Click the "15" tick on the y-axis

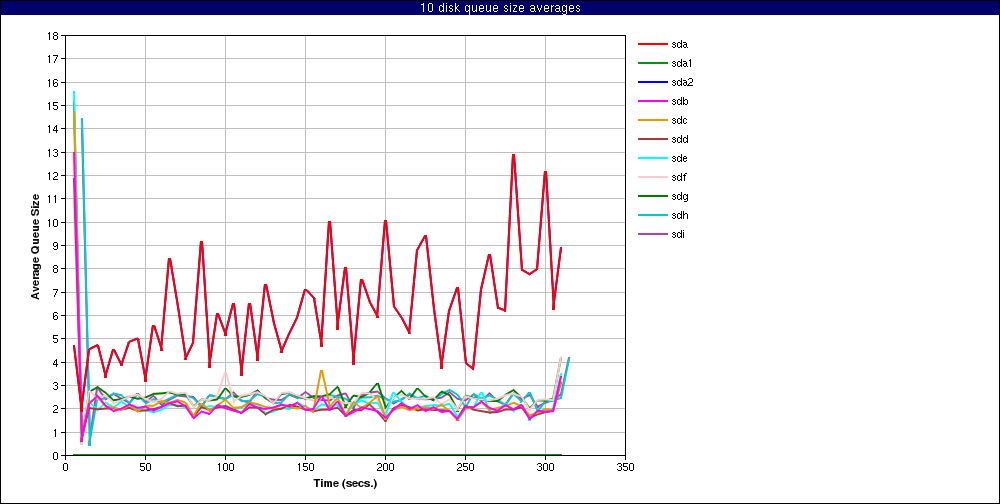tap(54, 105)
